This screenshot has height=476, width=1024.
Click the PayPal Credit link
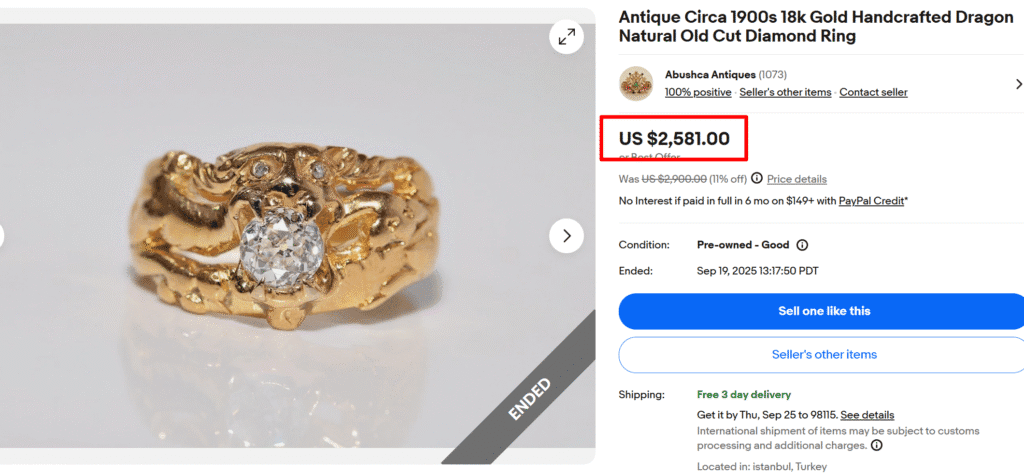[870, 201]
